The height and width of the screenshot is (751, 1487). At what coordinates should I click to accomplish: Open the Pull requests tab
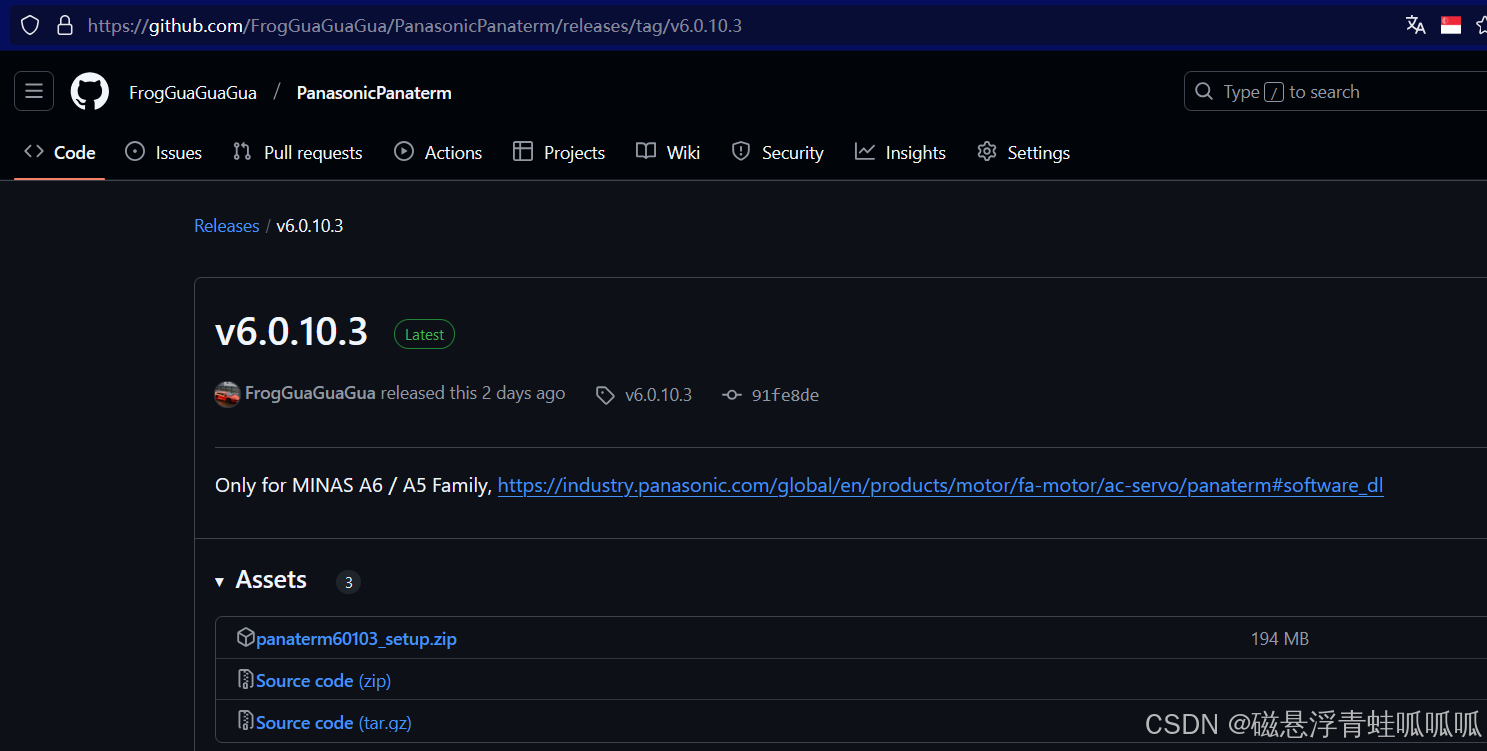coord(297,152)
